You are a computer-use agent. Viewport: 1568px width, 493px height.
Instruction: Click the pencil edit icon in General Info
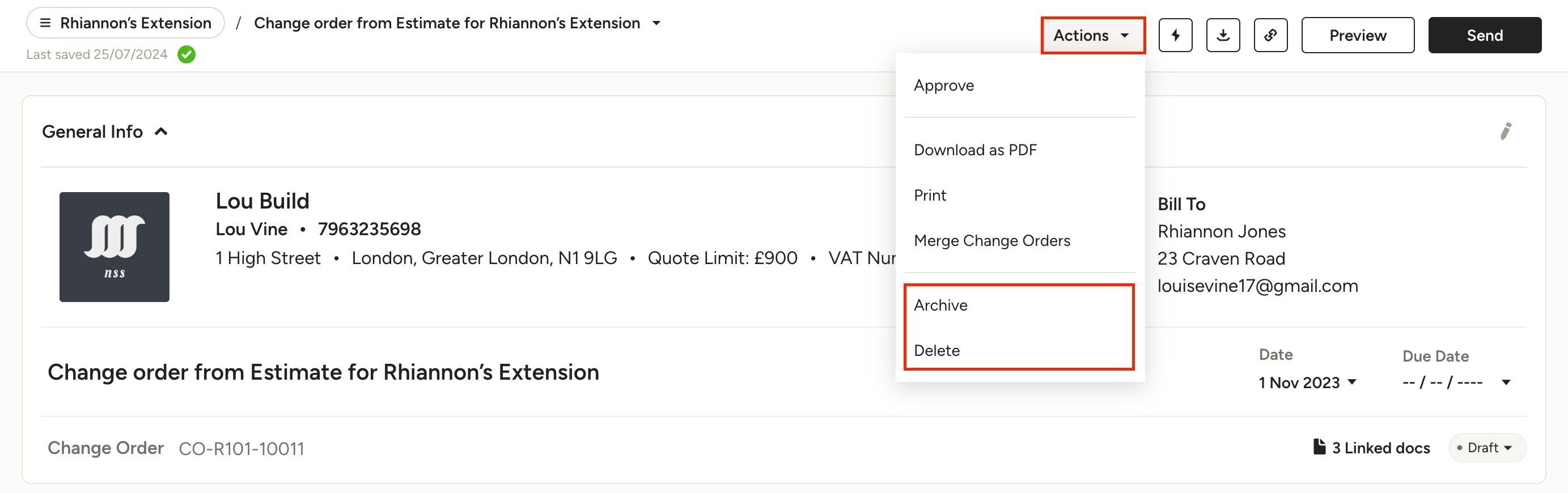click(x=1505, y=131)
